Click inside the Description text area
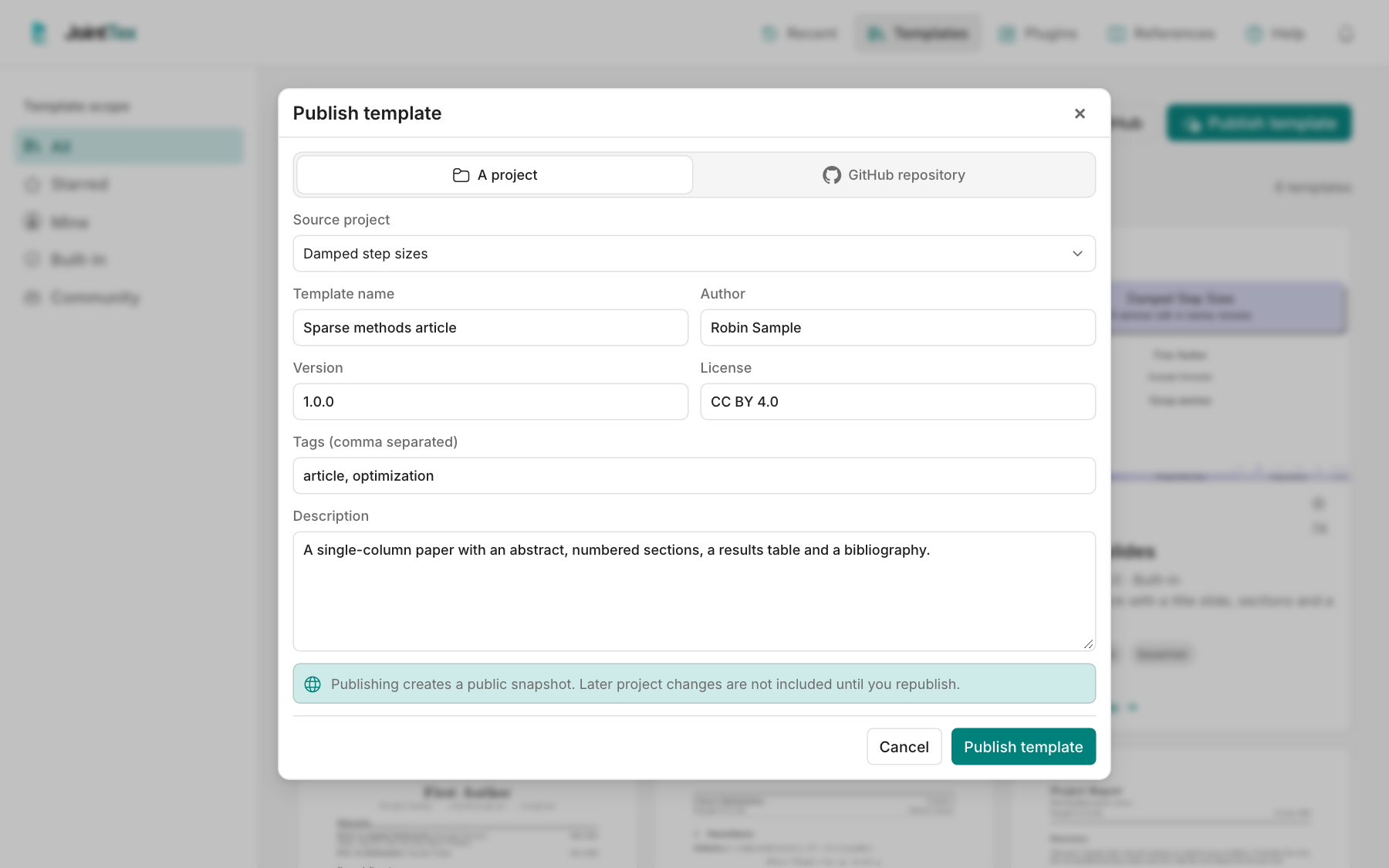The width and height of the screenshot is (1389, 868). click(694, 591)
